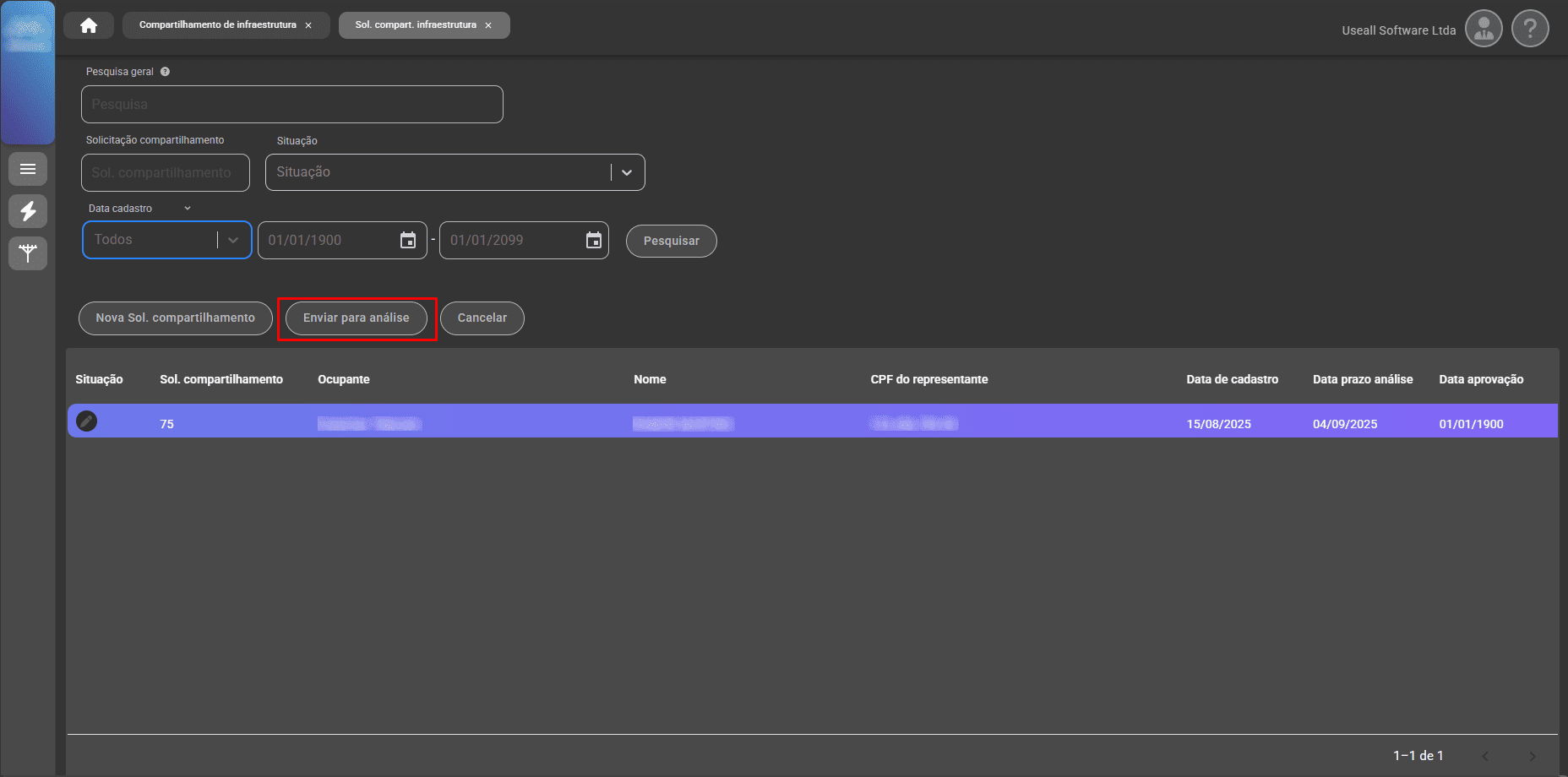Image resolution: width=1568 pixels, height=777 pixels.
Task: Click the antenna tower sidebar icon
Action: (x=28, y=253)
